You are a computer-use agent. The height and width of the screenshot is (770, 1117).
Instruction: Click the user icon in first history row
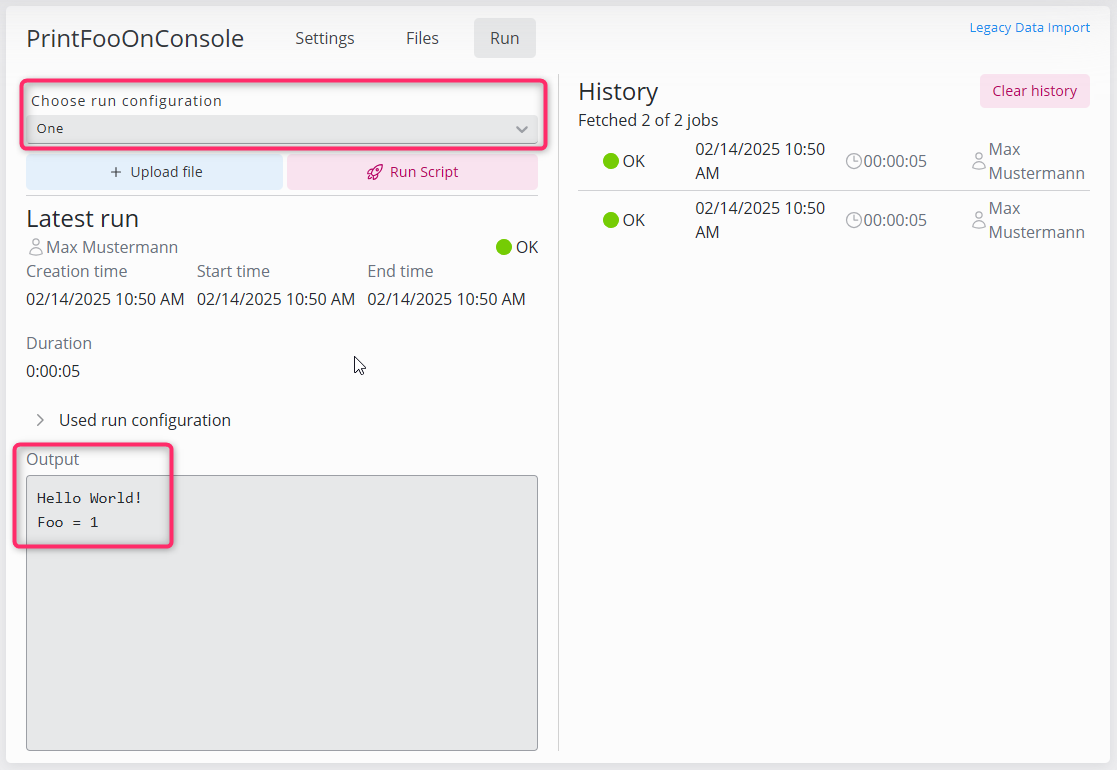point(978,161)
